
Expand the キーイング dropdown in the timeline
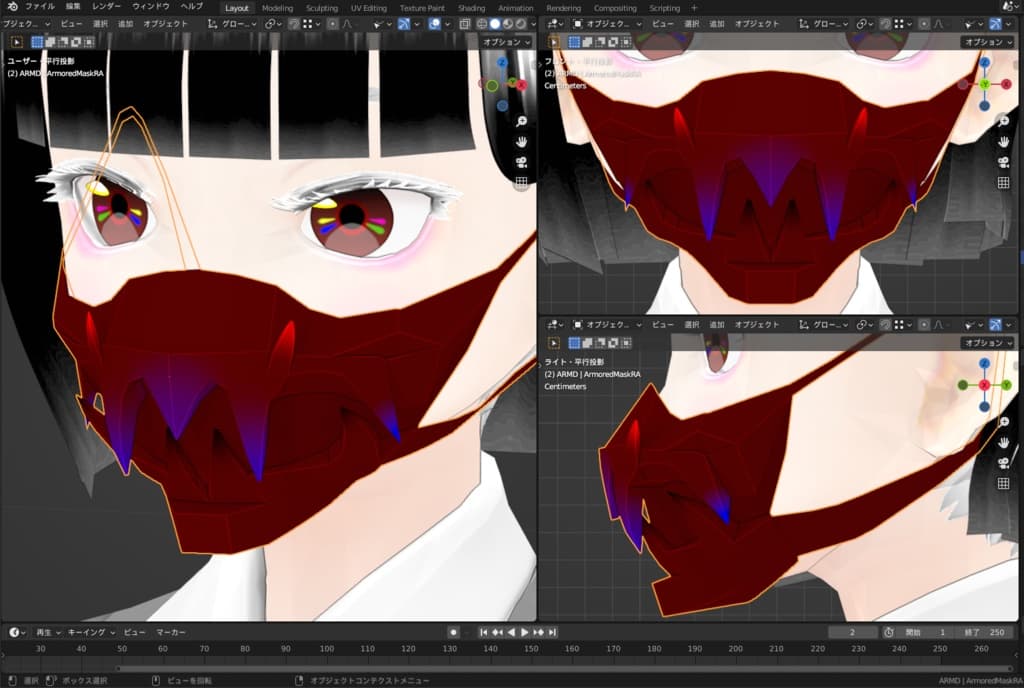click(90, 632)
